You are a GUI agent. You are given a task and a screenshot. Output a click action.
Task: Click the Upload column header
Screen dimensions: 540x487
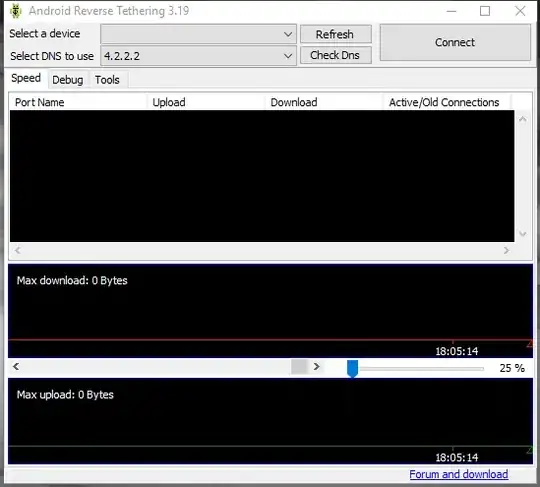pos(207,102)
